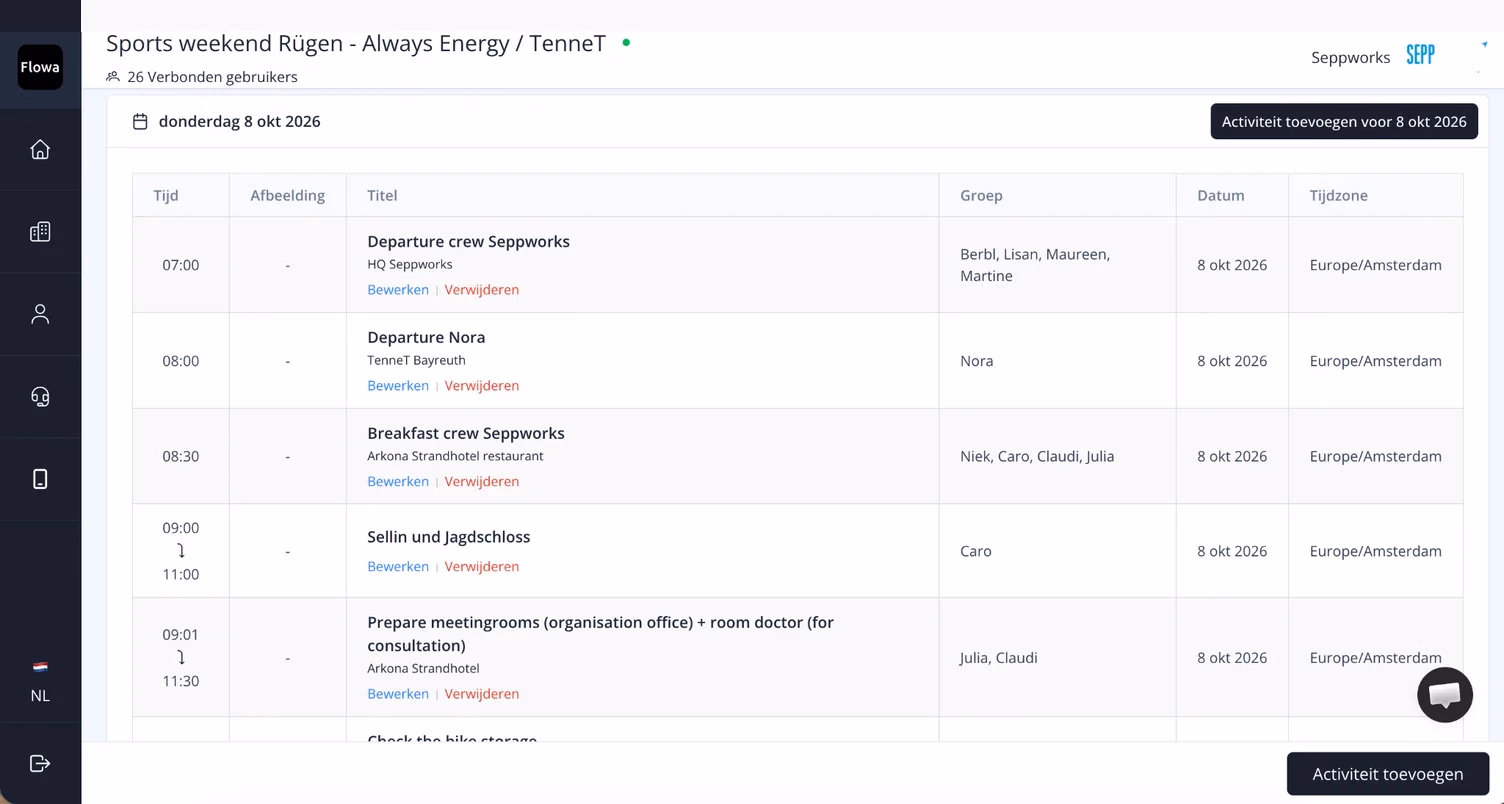Click the Departure Nora title
Image resolution: width=1504 pixels, height=804 pixels.
point(426,337)
